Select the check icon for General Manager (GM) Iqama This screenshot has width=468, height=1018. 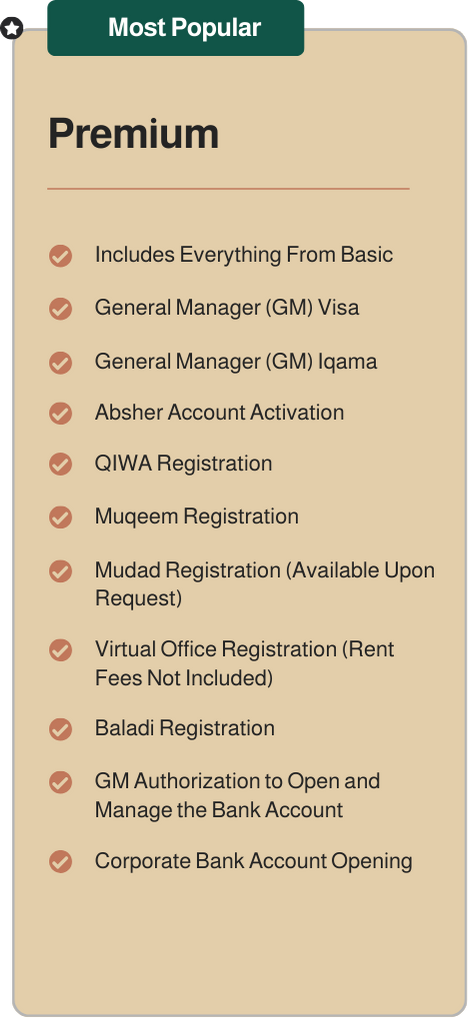[x=60, y=362]
